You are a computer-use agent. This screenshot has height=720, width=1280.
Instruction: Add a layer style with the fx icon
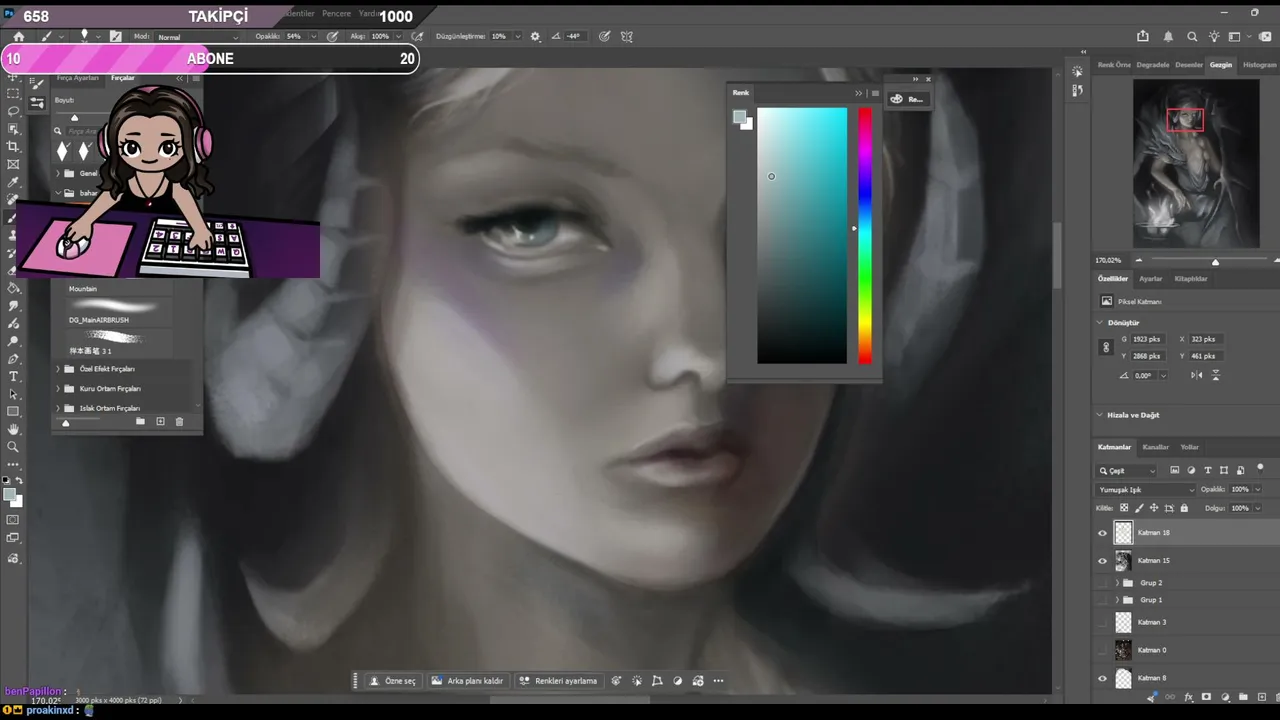pyautogui.click(x=1188, y=697)
